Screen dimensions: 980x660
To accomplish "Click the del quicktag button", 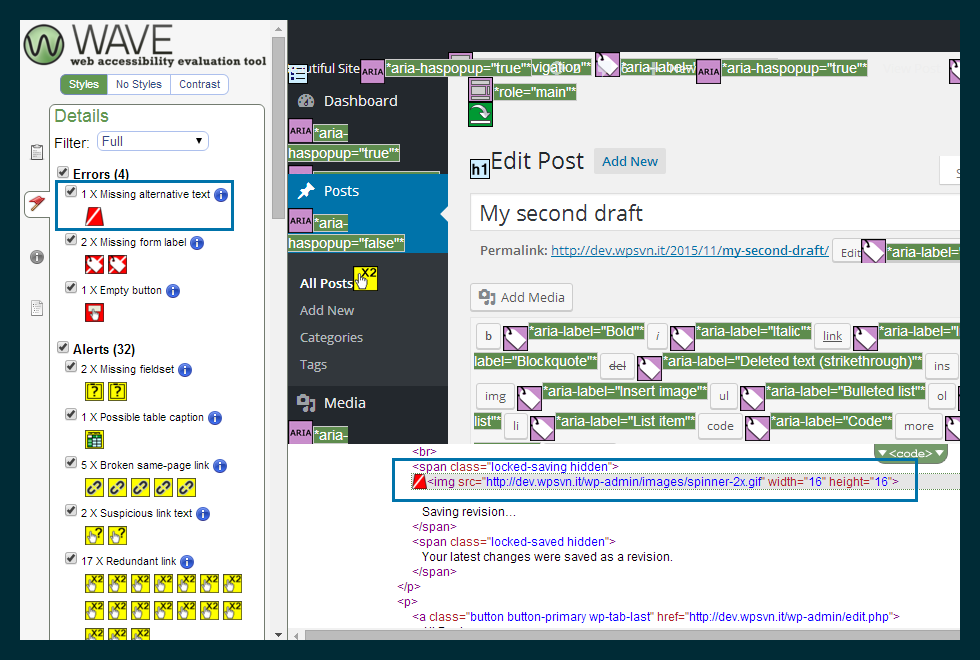I will 618,366.
